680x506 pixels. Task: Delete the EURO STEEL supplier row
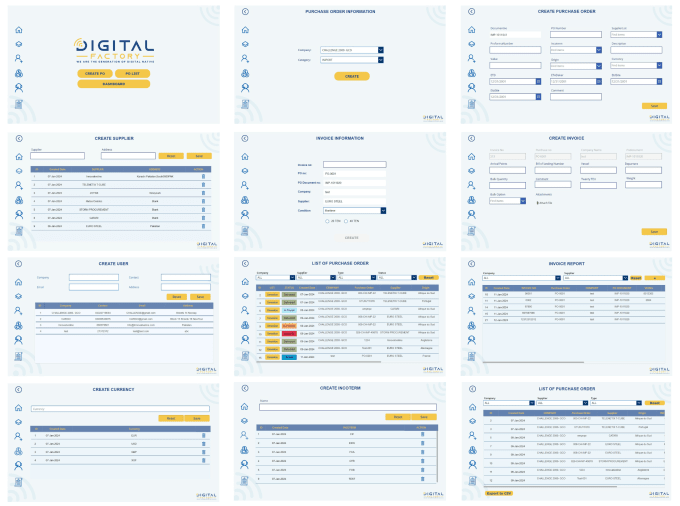(203, 226)
